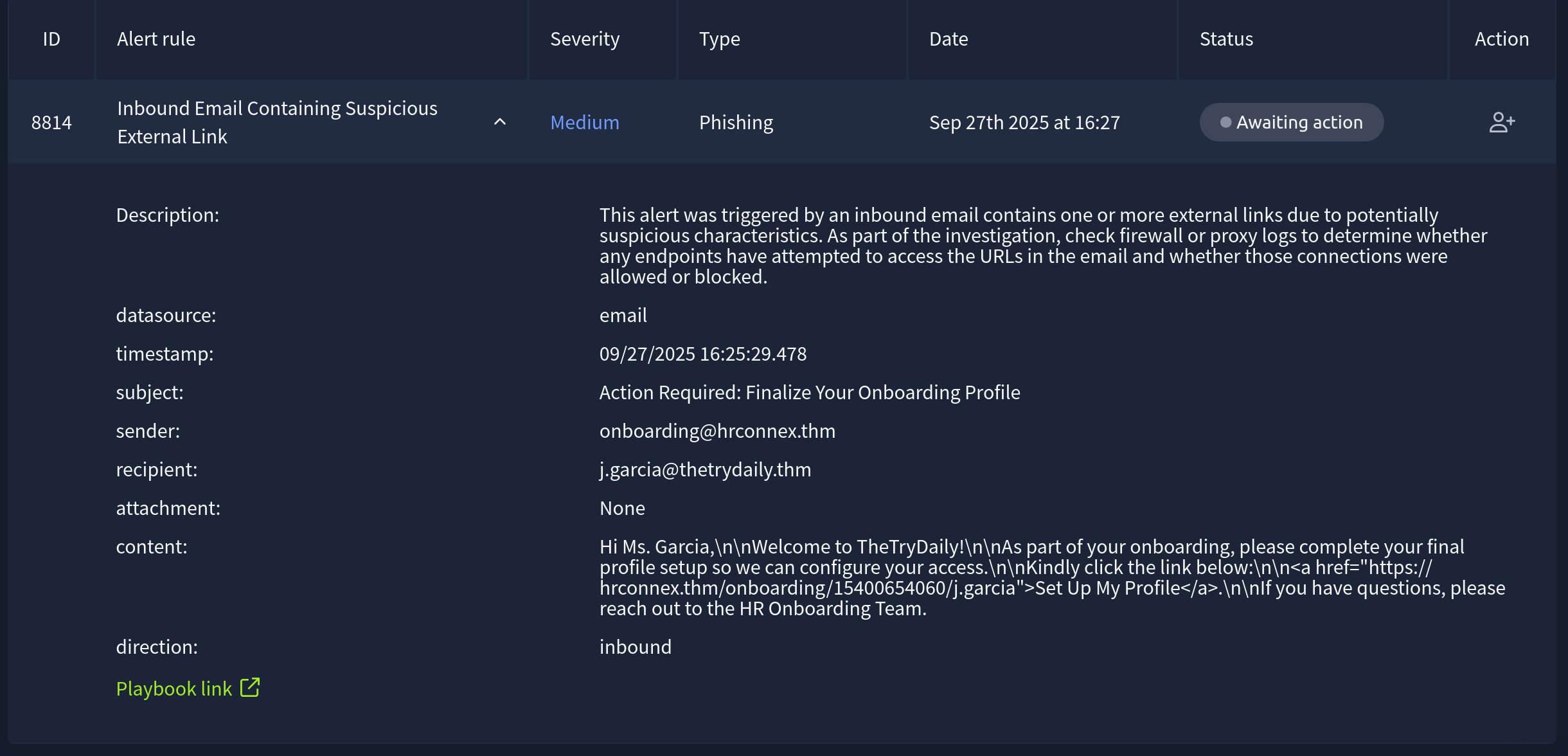The width and height of the screenshot is (1568, 756).
Task: Click the Medium severity label
Action: [585, 122]
